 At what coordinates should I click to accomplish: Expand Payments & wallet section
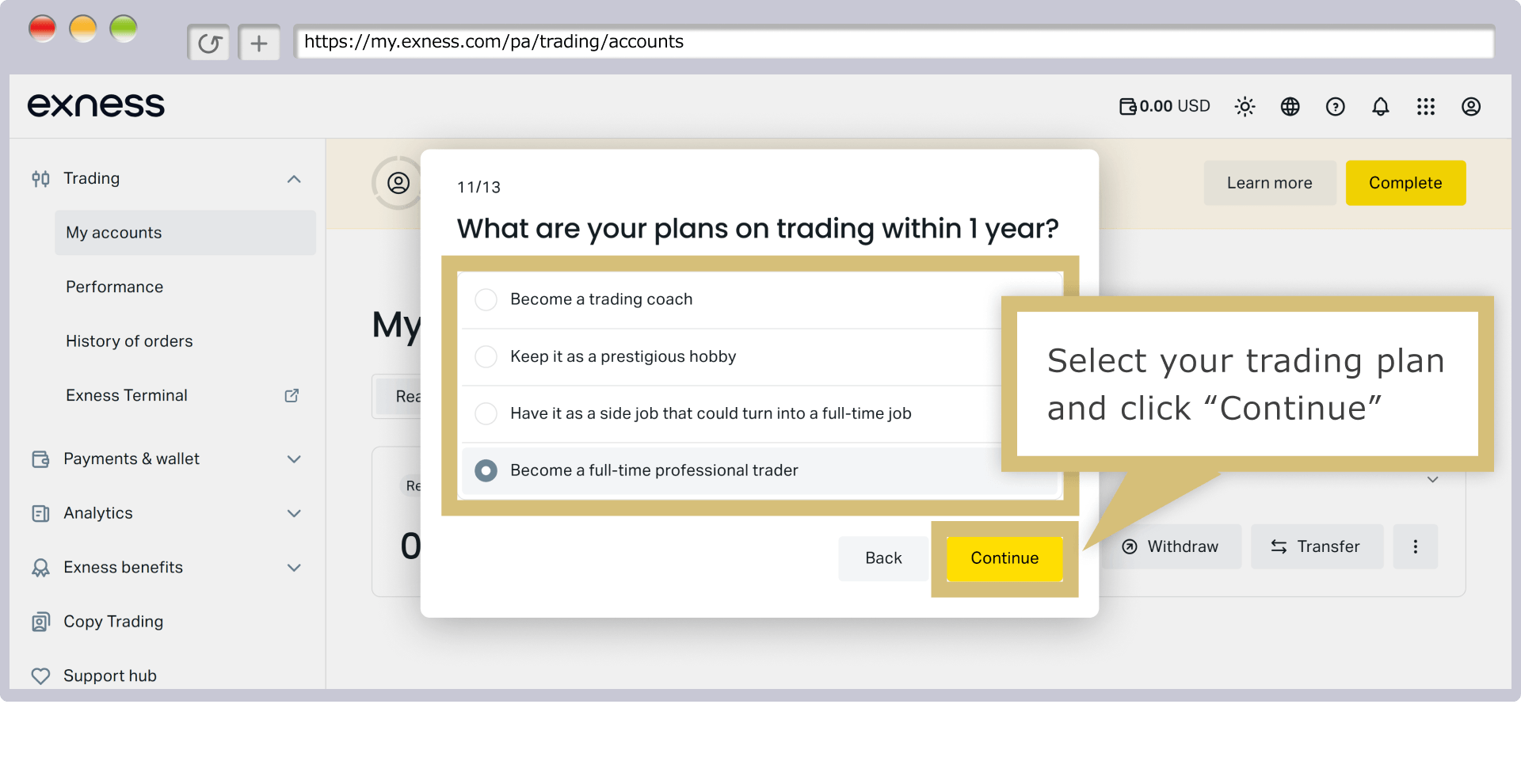[294, 459]
